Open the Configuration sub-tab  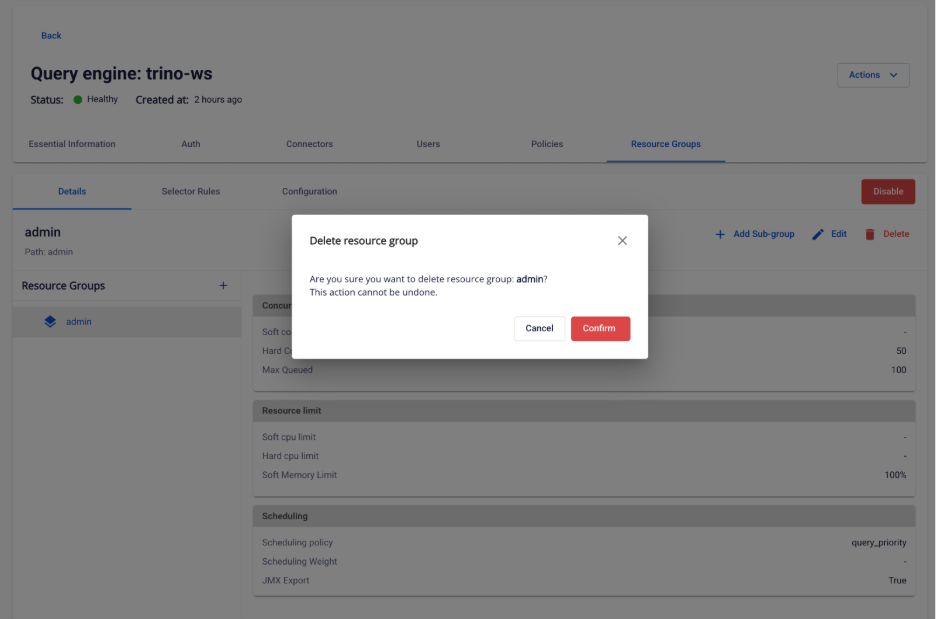click(x=309, y=192)
